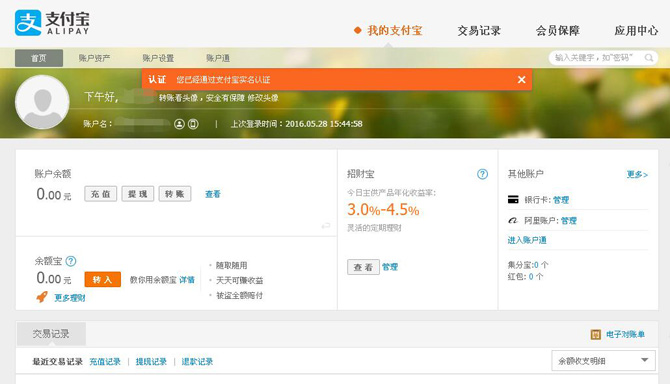This screenshot has width=670, height=384.
Task: Click the 转账 transfer button
Action: [x=175, y=194]
